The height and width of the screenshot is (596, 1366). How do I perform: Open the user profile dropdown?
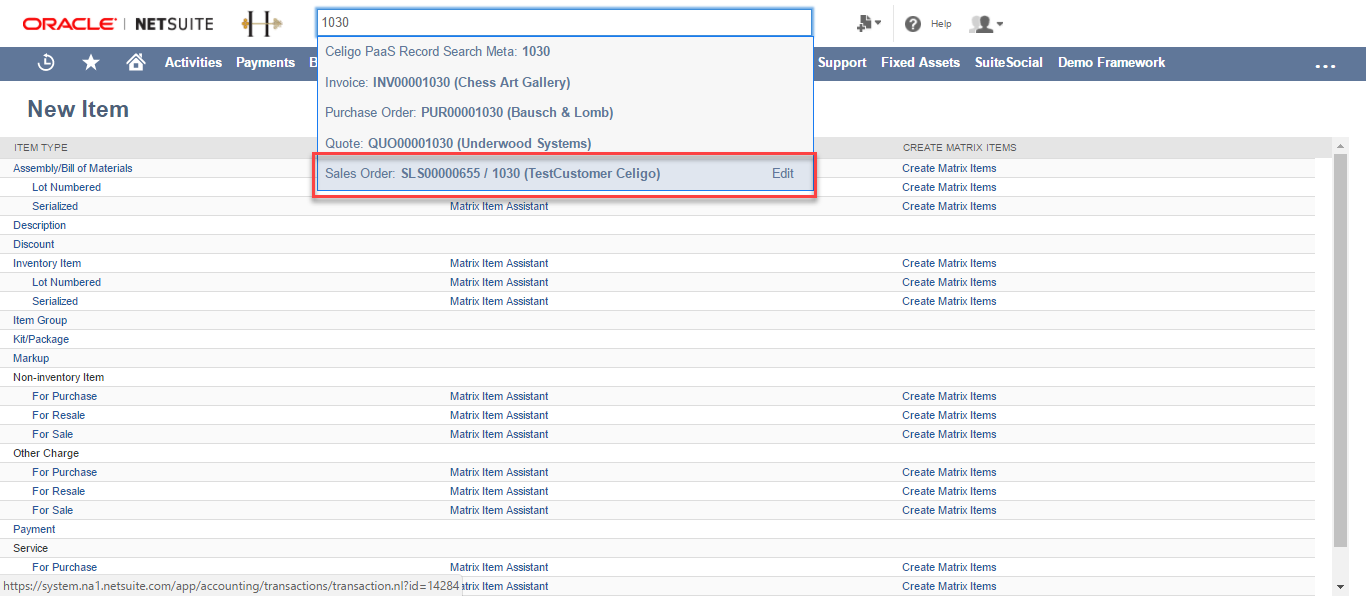[985, 24]
